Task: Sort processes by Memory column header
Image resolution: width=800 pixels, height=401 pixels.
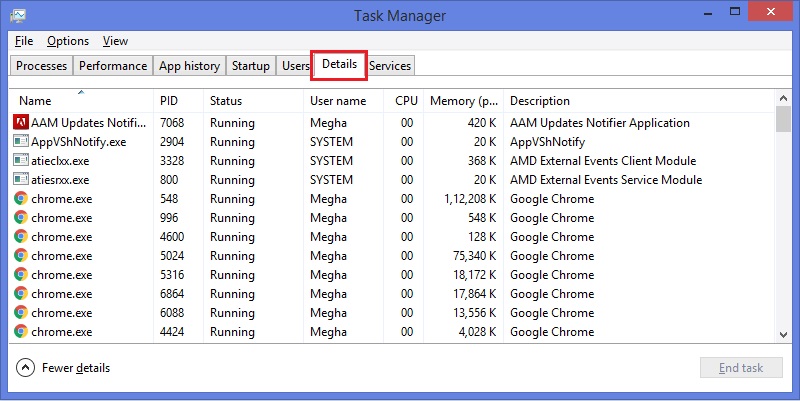Action: (463, 101)
